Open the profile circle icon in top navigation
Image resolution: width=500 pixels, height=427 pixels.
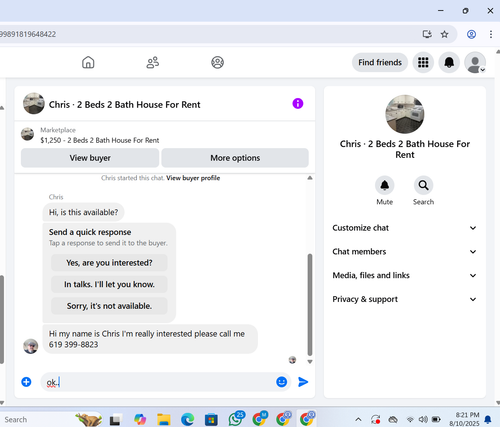point(217,62)
